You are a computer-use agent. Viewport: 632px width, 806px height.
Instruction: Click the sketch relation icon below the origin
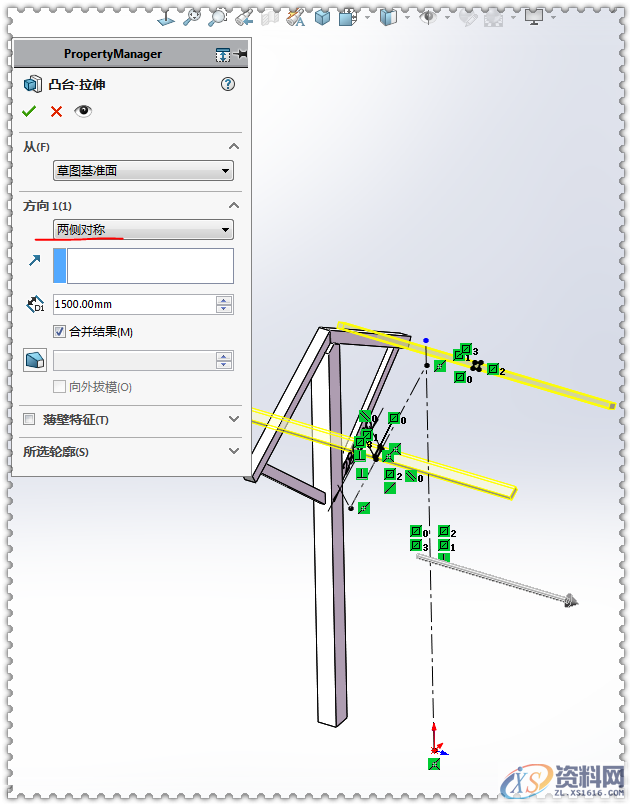click(434, 764)
